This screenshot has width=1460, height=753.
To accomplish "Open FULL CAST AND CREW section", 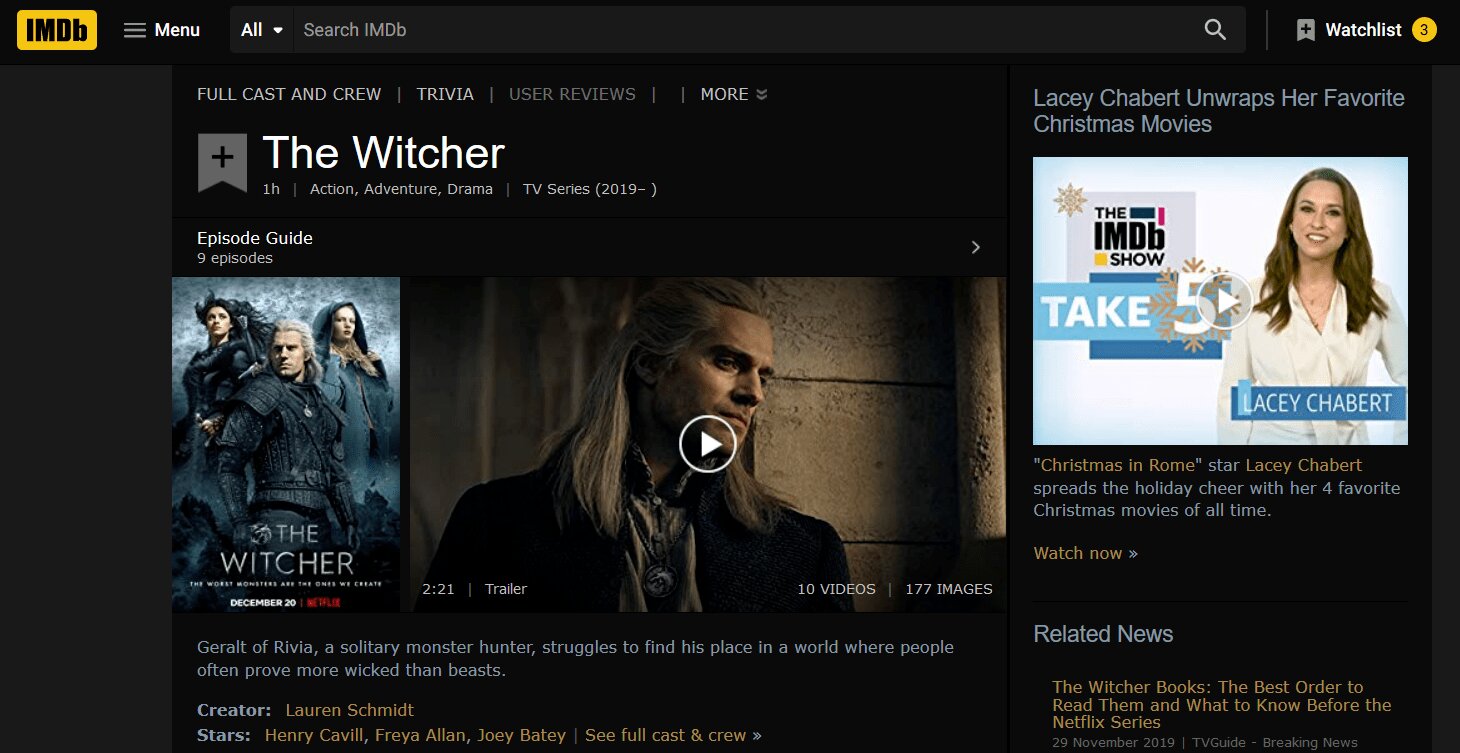I will [x=288, y=93].
